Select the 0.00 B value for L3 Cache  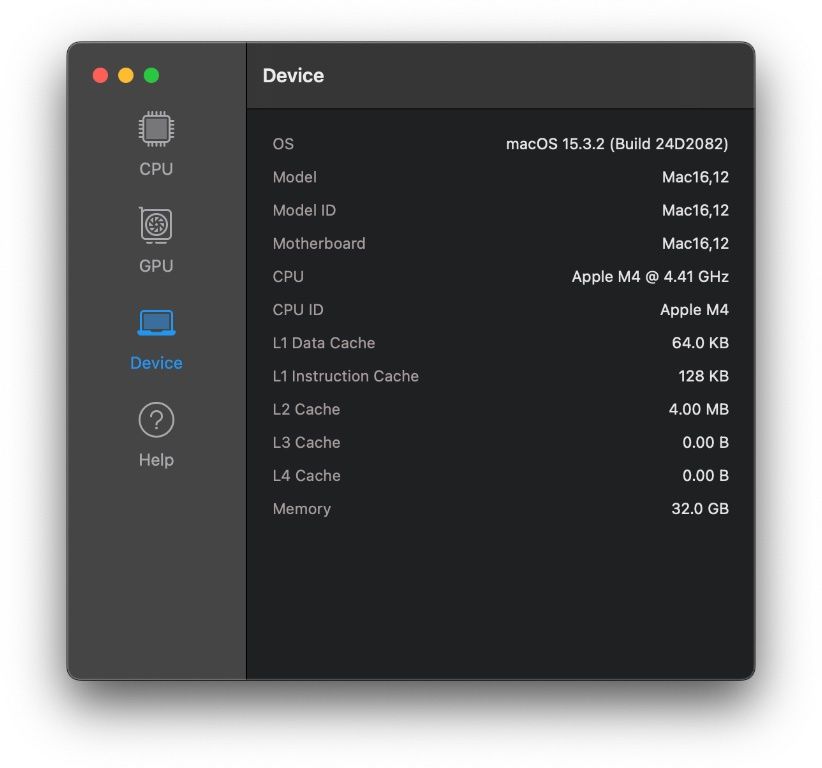pos(705,442)
